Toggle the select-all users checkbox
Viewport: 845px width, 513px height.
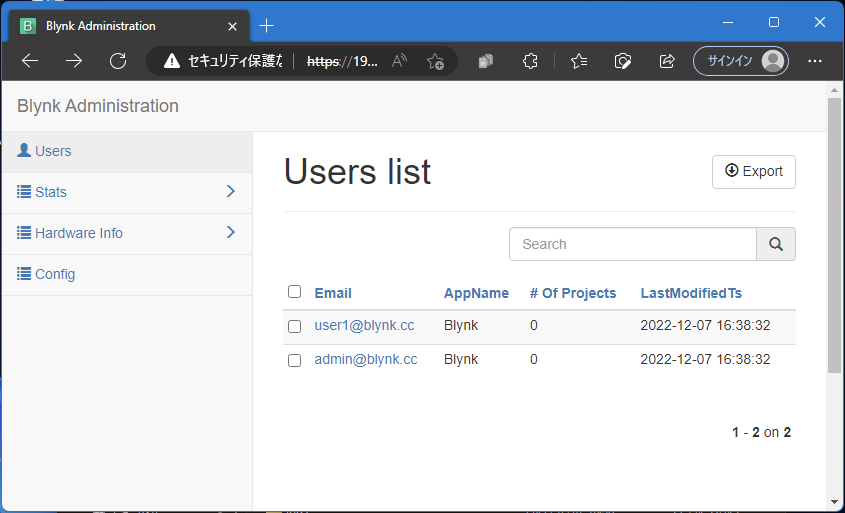pos(294,292)
